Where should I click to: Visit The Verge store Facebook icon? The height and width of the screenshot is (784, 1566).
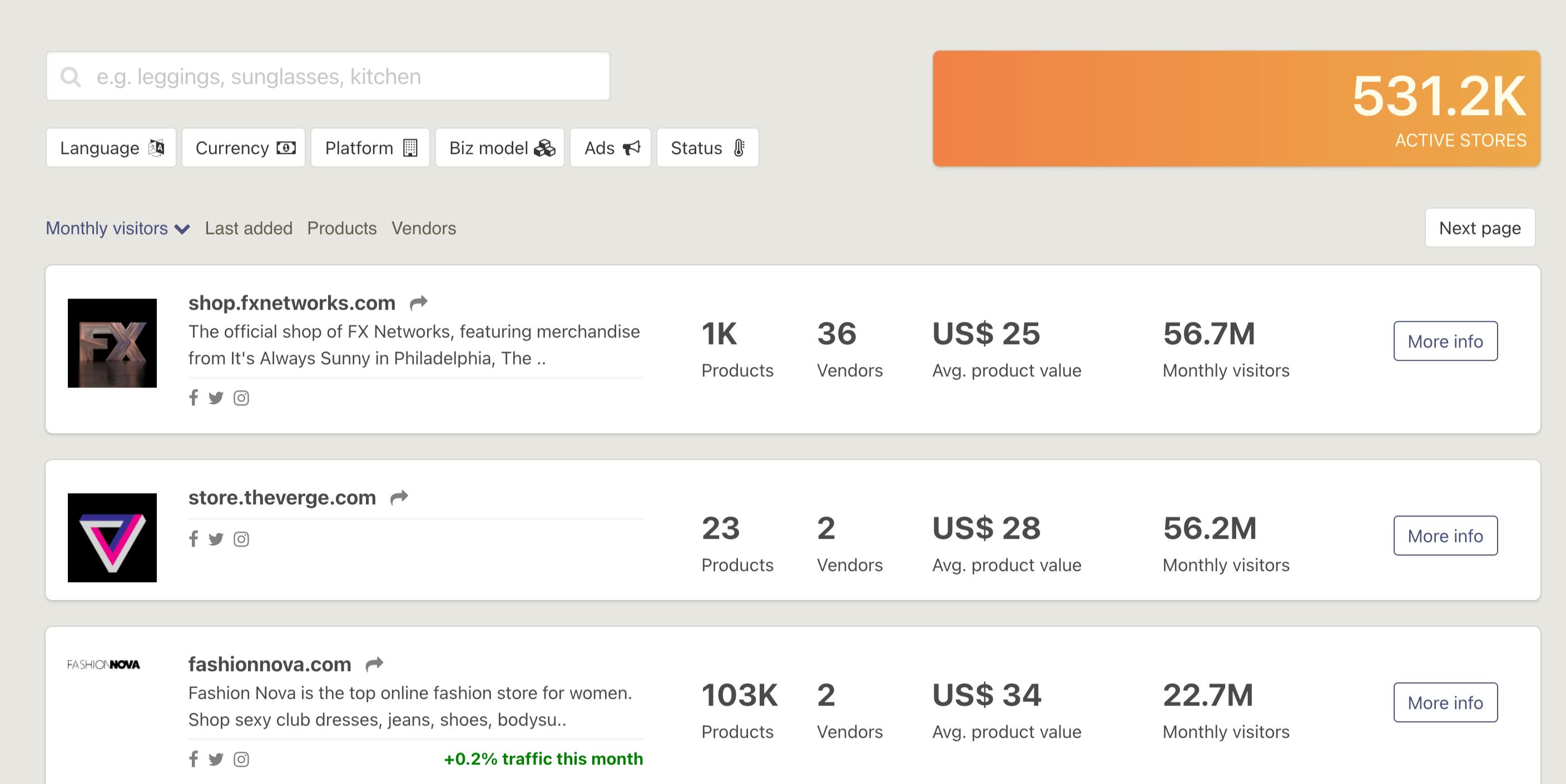194,538
